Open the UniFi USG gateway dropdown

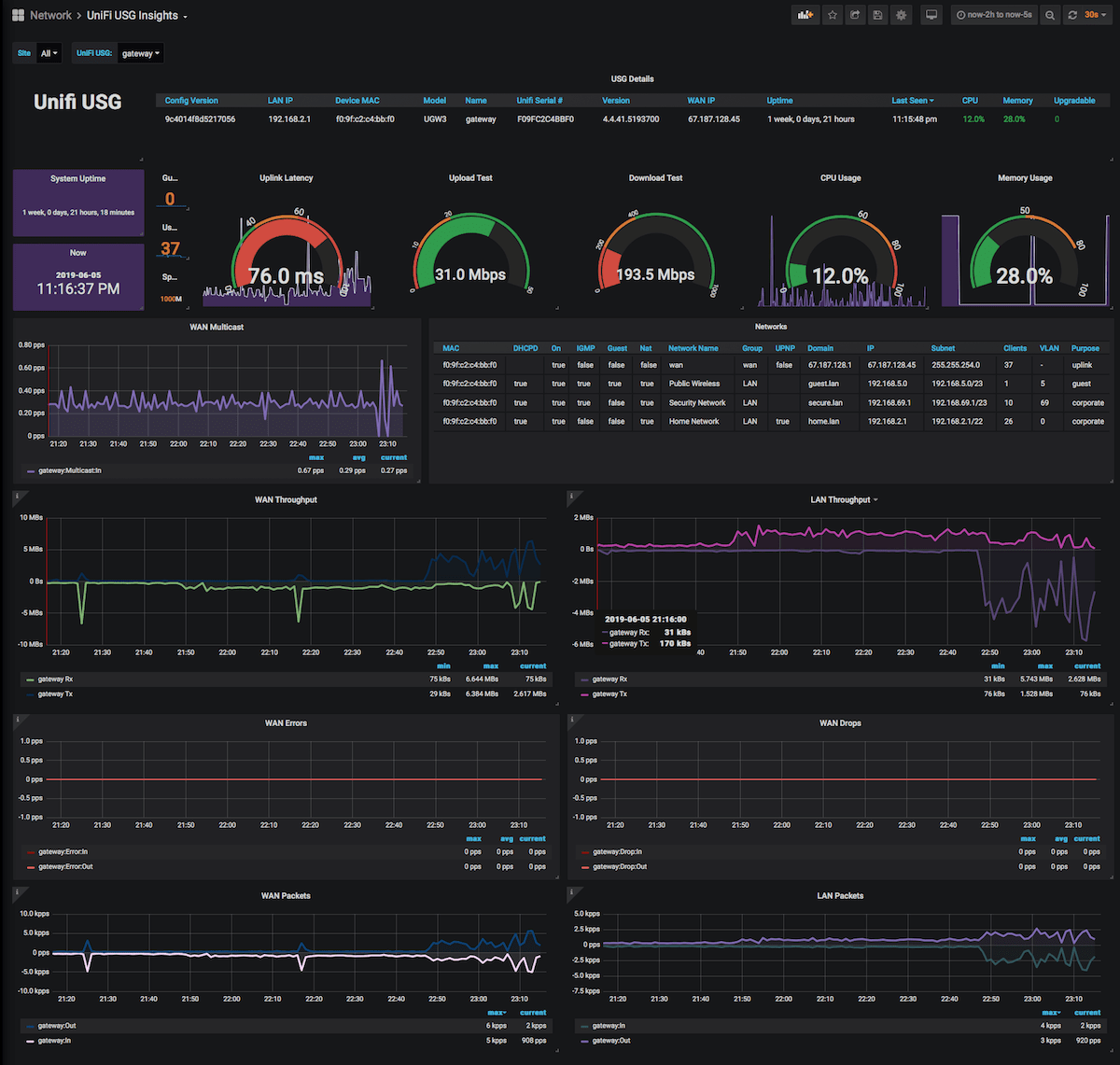point(141,53)
